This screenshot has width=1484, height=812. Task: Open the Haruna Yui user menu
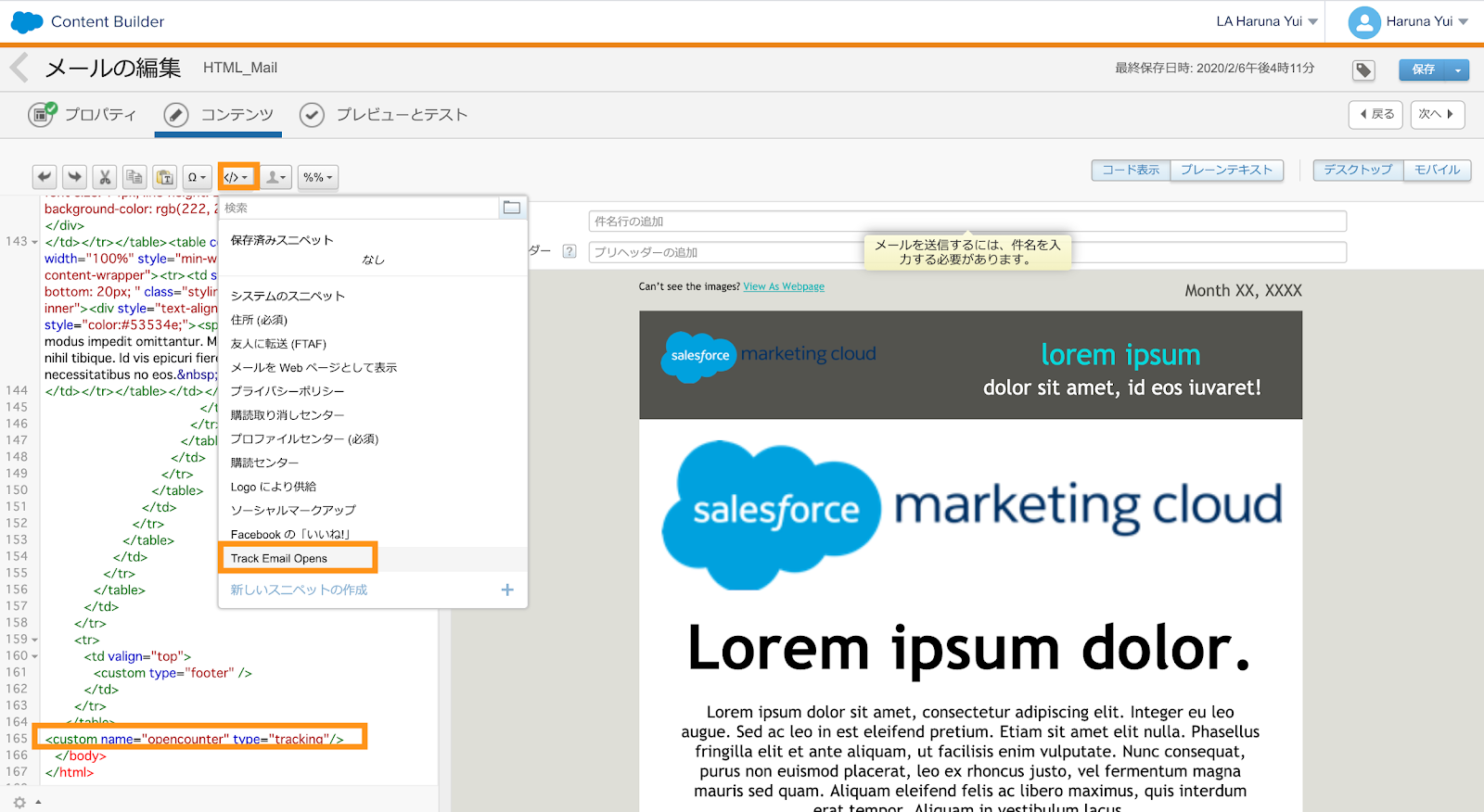click(x=1426, y=21)
